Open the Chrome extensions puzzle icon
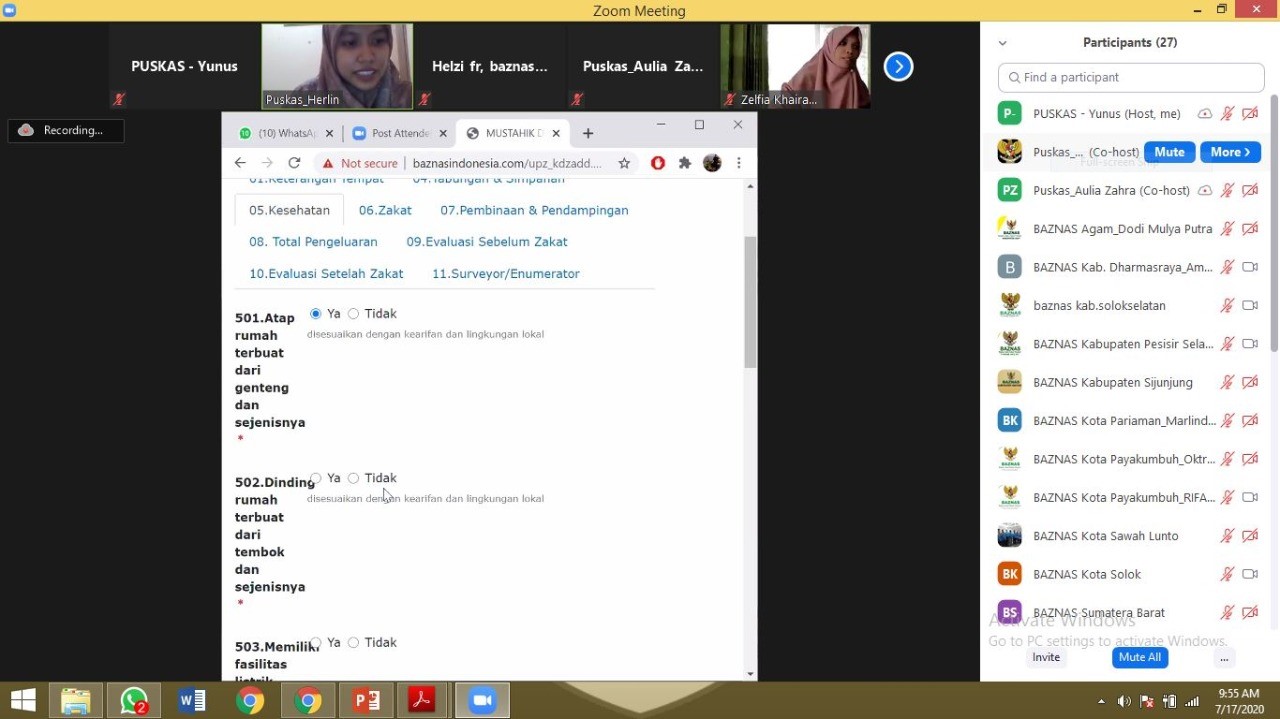1280x719 pixels. [x=685, y=163]
